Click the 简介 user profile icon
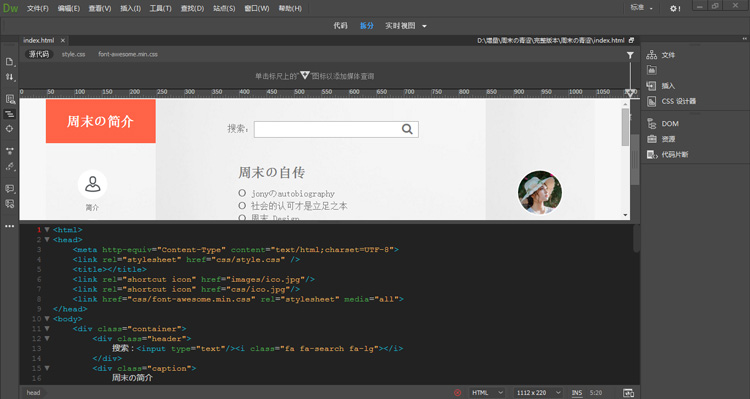Viewport: 750px width, 399px height. click(92, 184)
